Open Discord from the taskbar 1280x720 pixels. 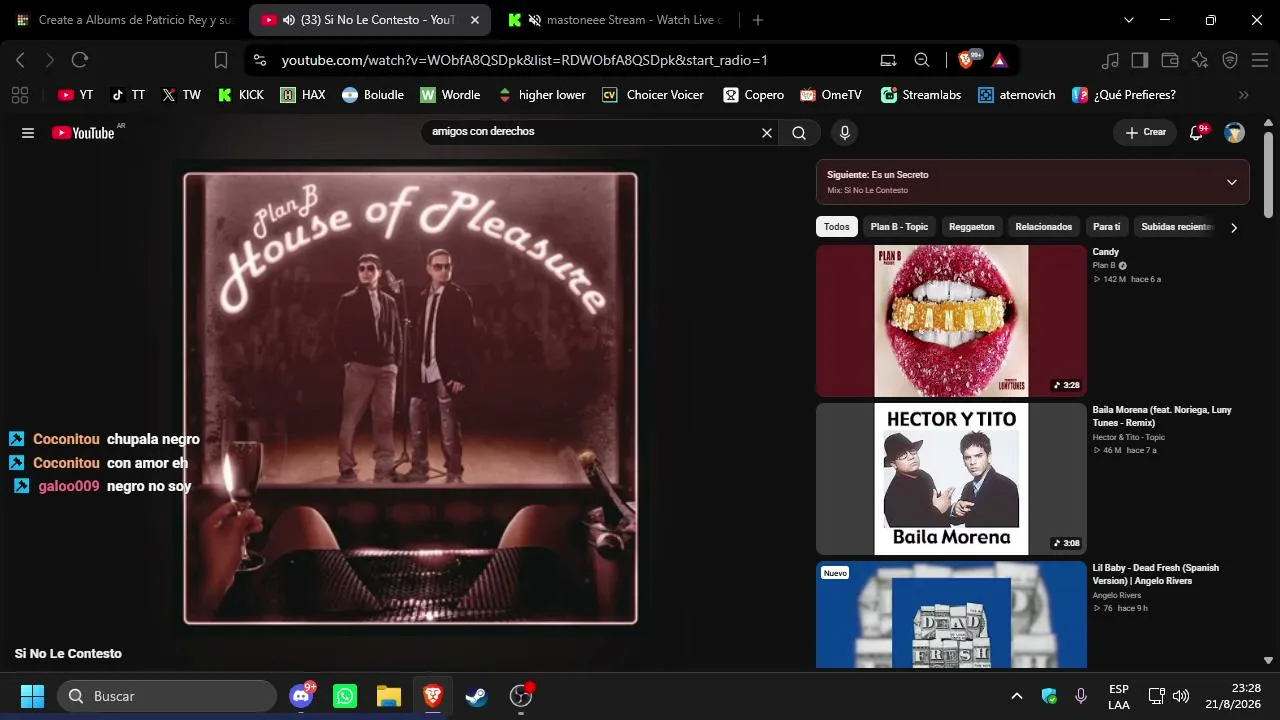pyautogui.click(x=301, y=696)
